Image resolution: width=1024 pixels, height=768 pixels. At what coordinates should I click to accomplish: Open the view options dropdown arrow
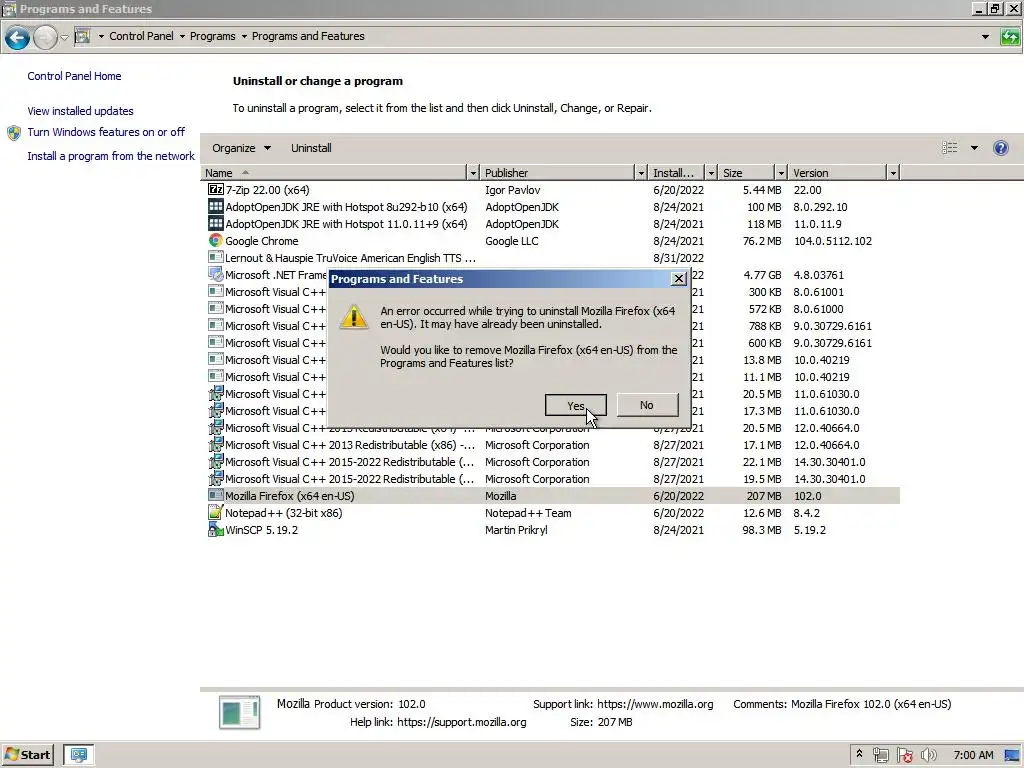(x=974, y=148)
